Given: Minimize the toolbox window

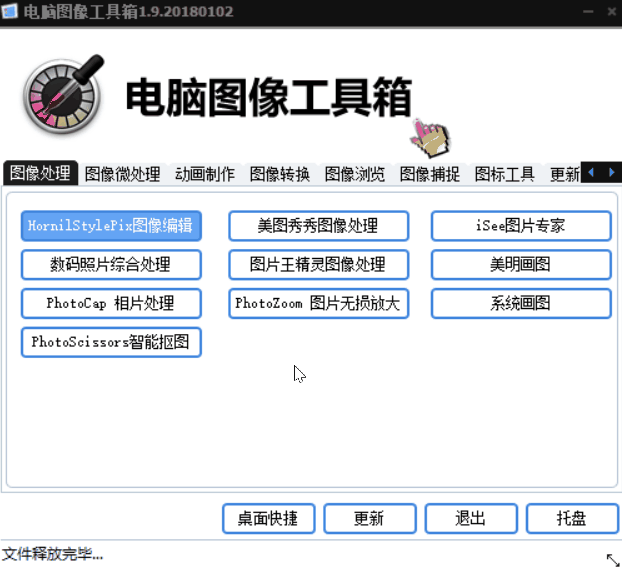Looking at the screenshot, I should [x=588, y=12].
